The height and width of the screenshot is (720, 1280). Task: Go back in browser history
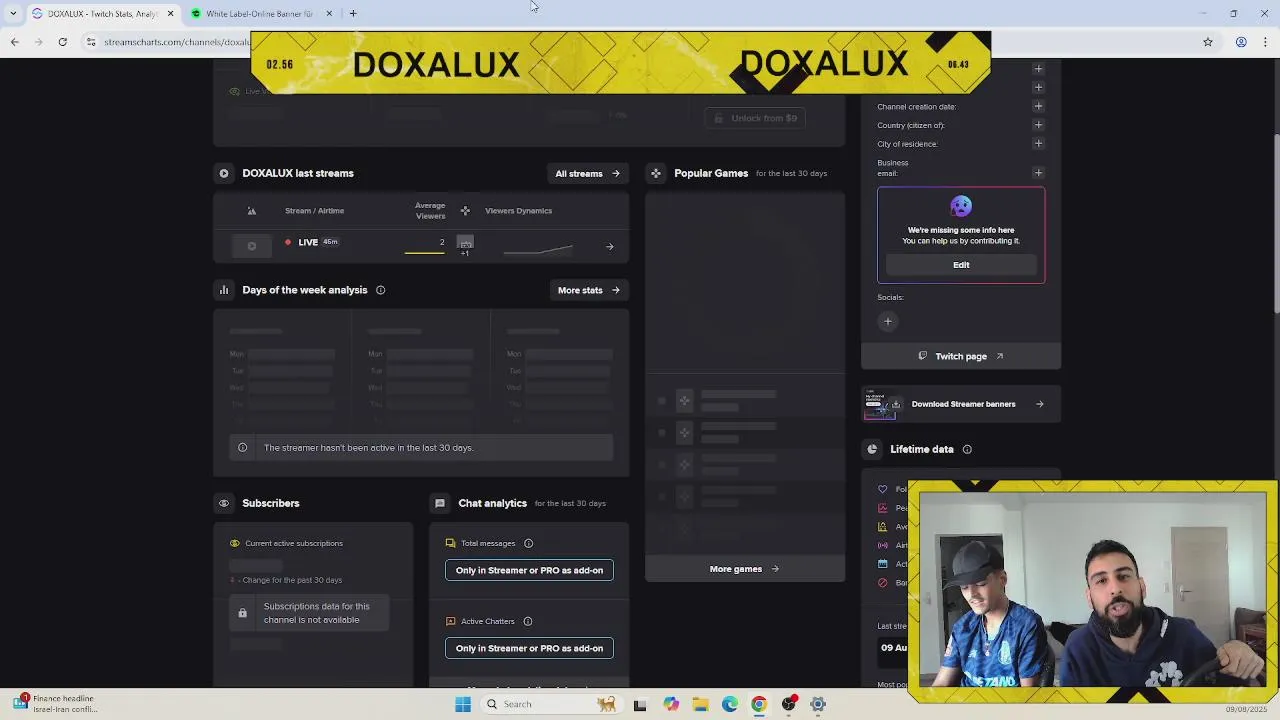(x=14, y=42)
